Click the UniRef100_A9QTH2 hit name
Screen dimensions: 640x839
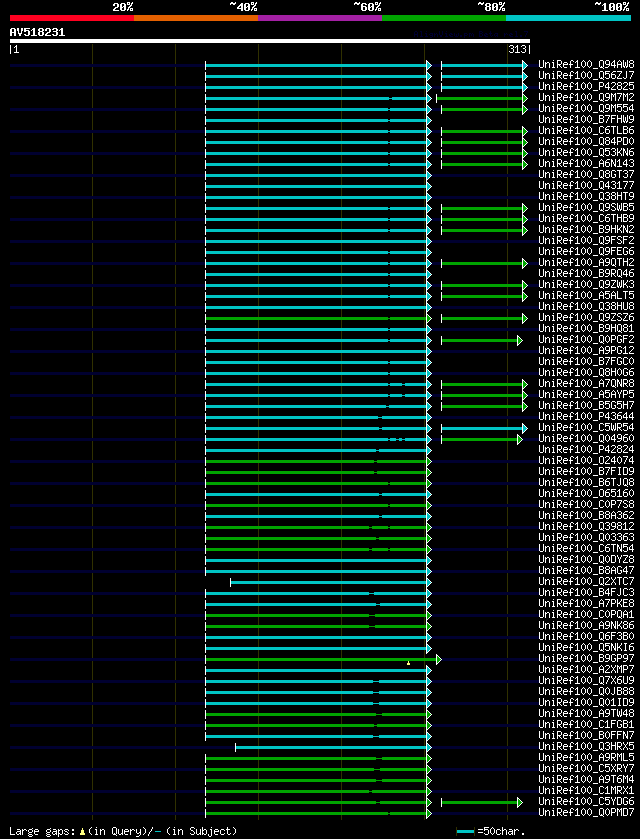[x=586, y=263]
